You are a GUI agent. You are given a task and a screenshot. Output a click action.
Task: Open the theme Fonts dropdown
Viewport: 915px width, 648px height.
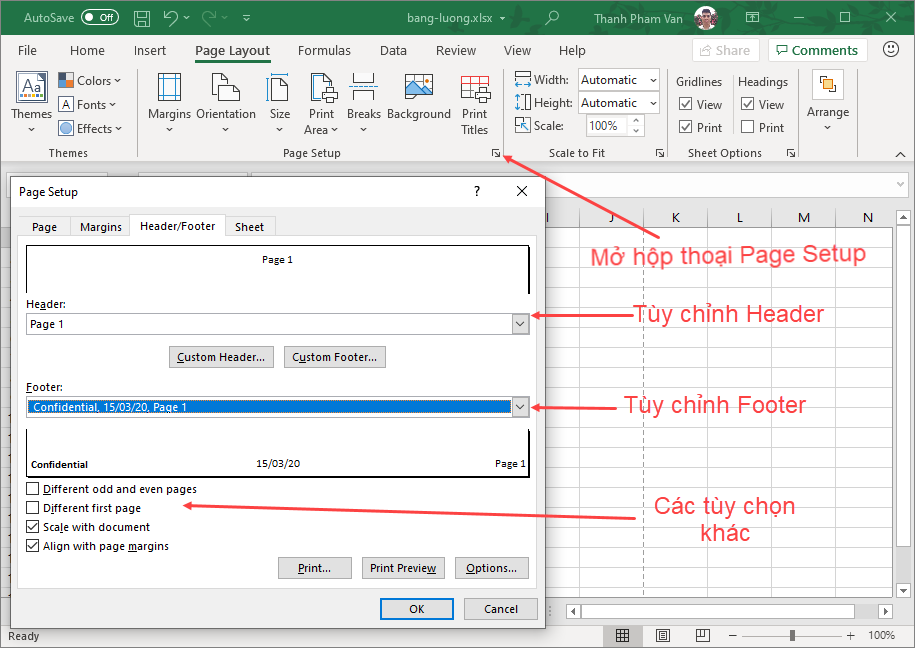(x=88, y=104)
